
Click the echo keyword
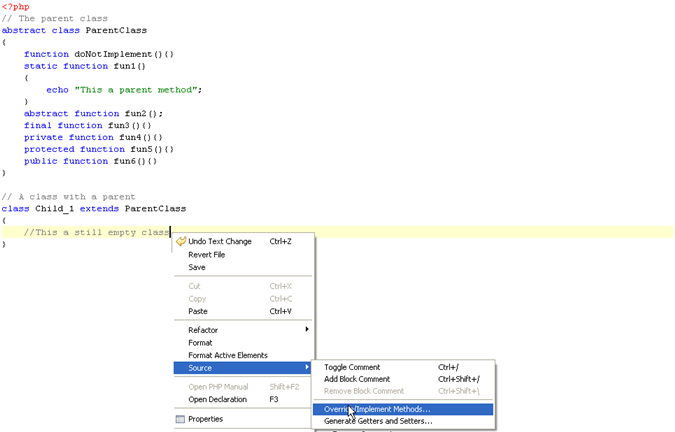click(57, 90)
